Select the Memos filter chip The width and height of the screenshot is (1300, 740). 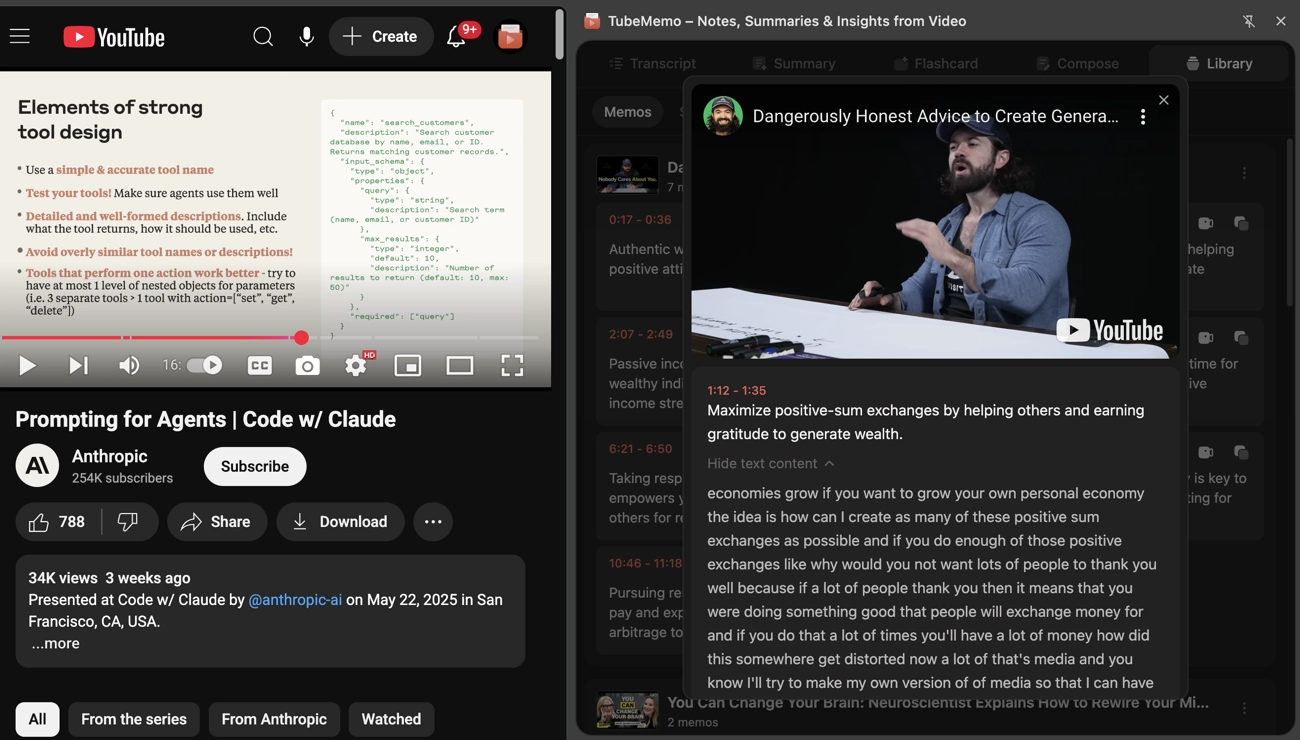point(628,112)
